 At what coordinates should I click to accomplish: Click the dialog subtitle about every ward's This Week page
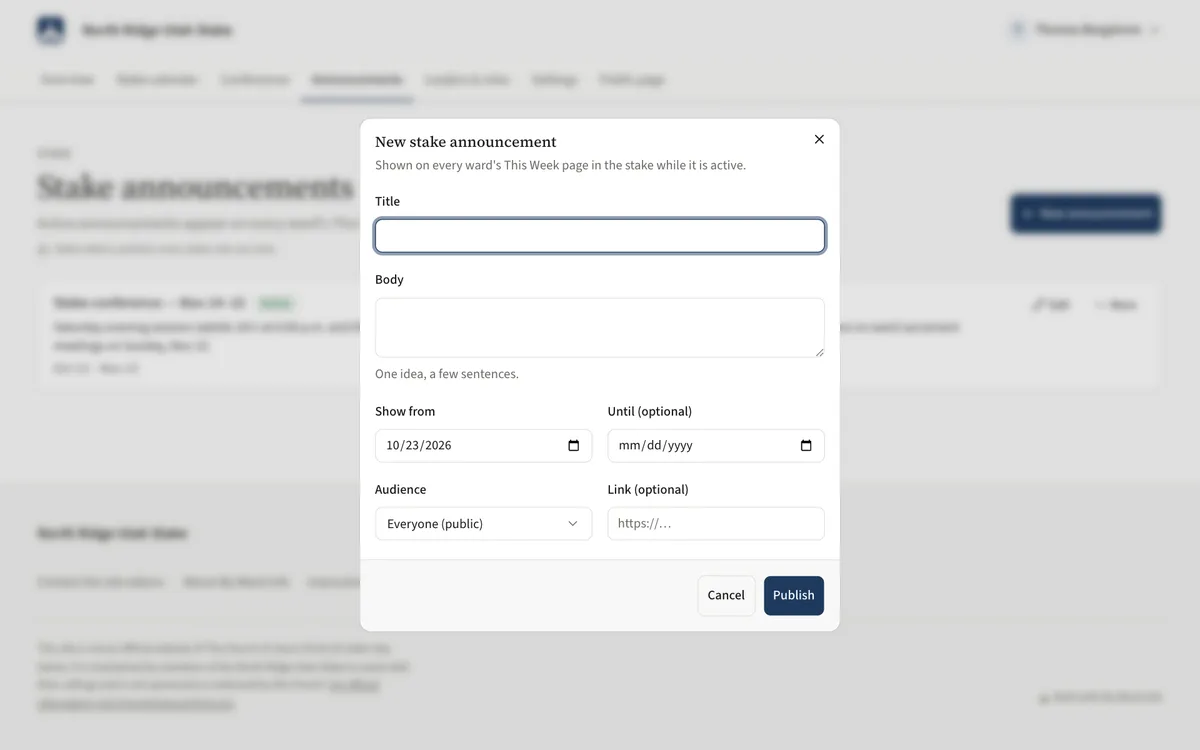tap(560, 165)
